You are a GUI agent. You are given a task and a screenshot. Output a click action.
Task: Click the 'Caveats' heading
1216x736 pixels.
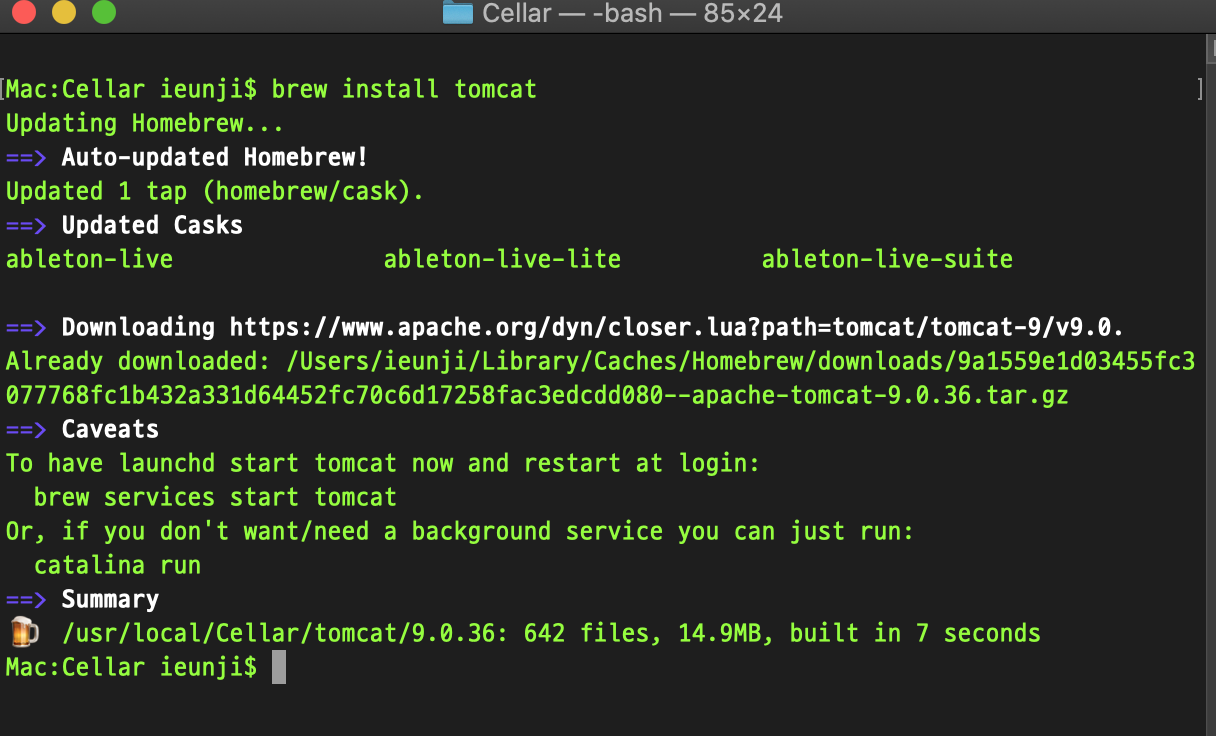pos(110,429)
